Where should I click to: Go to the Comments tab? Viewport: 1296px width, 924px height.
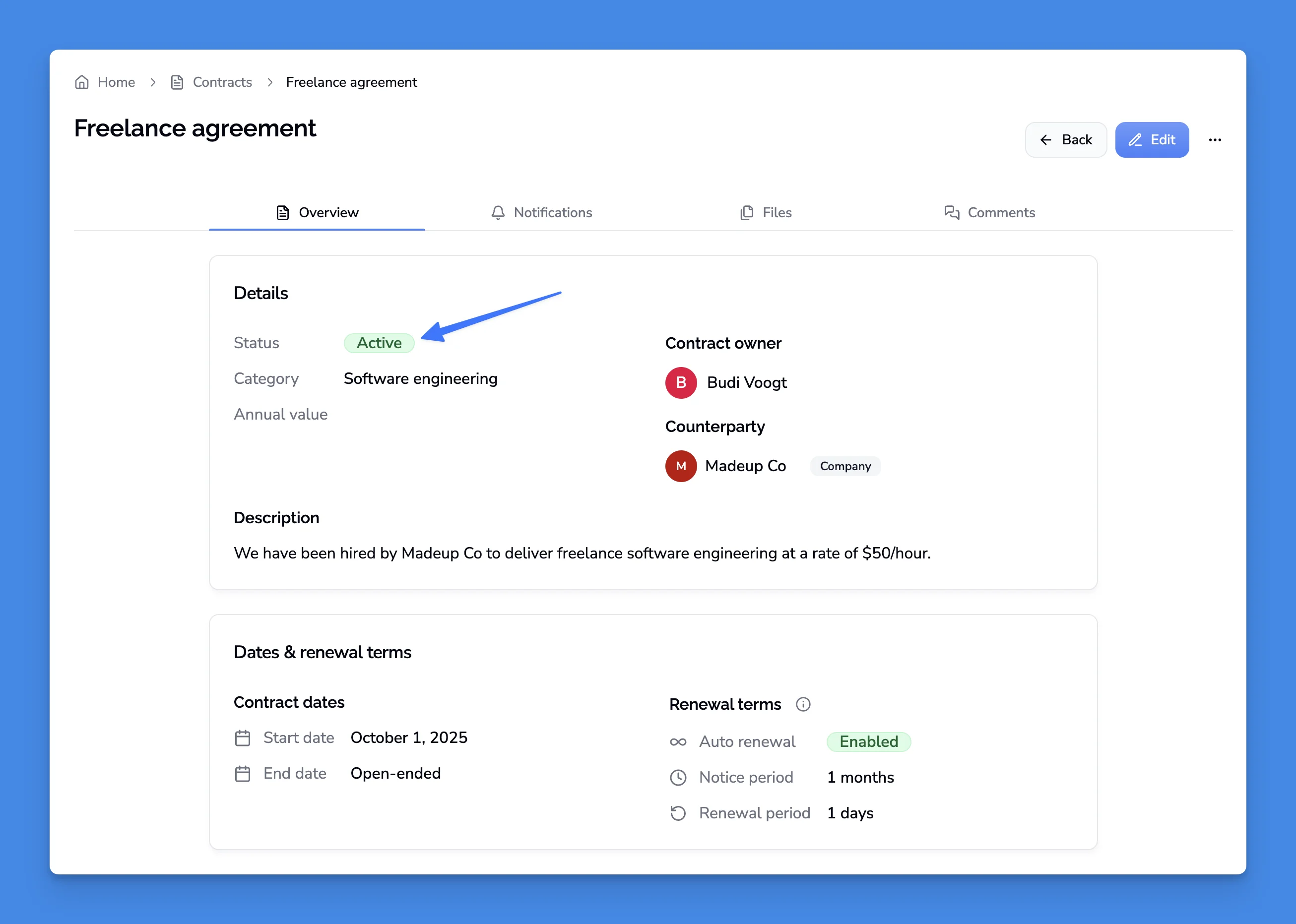989,213
